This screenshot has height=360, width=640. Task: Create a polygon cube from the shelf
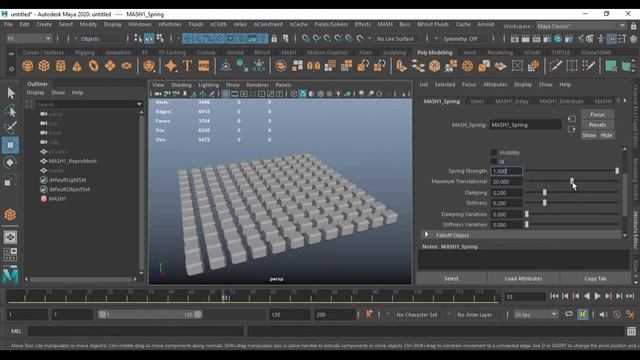coord(44,66)
